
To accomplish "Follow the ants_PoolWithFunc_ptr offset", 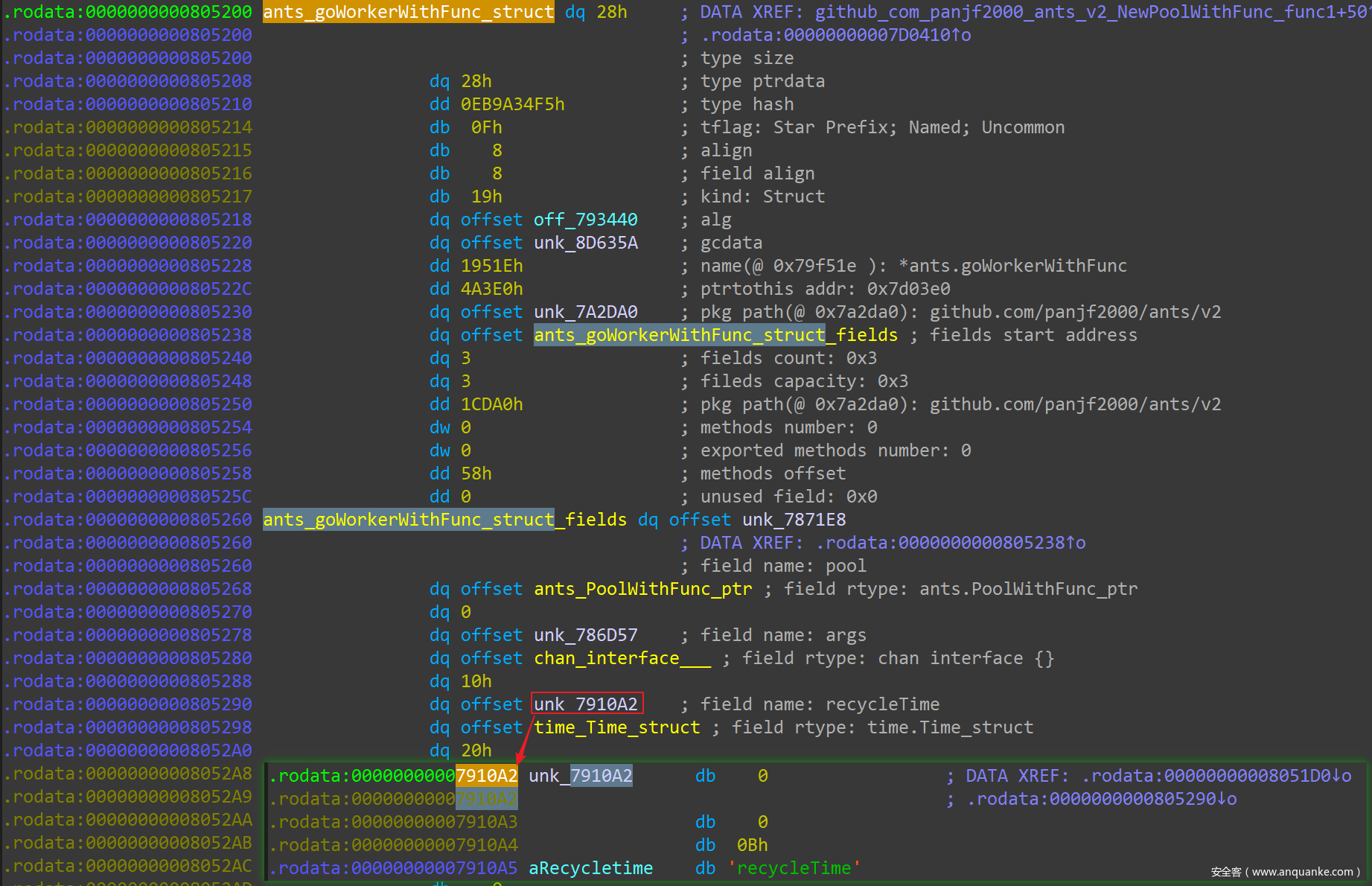I will pos(642,589).
